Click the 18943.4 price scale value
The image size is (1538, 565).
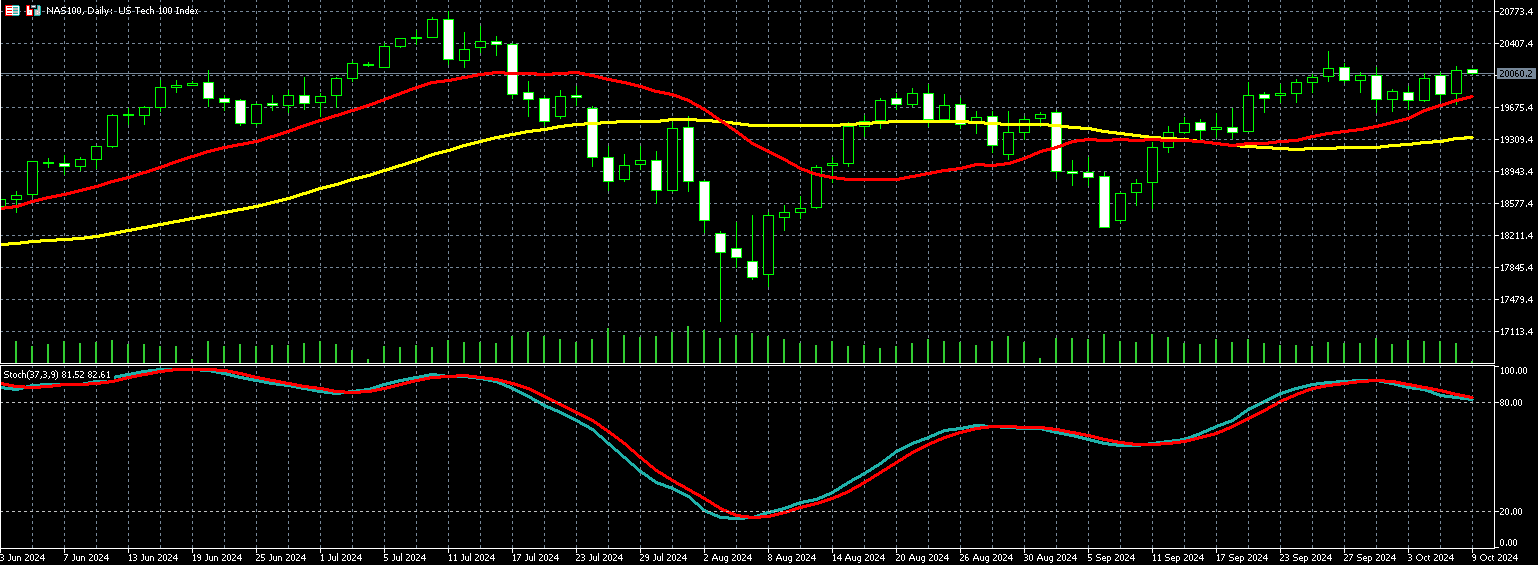[1516, 172]
